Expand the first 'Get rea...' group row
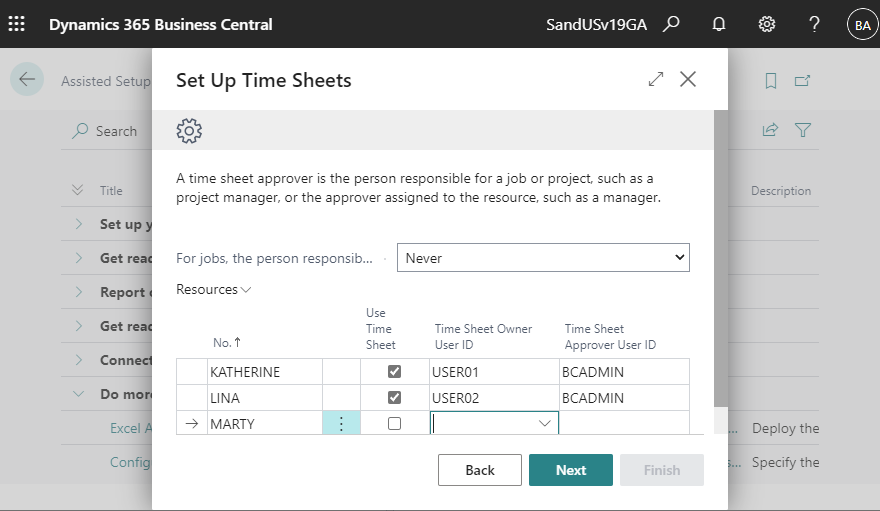The image size is (880, 511). point(79,258)
